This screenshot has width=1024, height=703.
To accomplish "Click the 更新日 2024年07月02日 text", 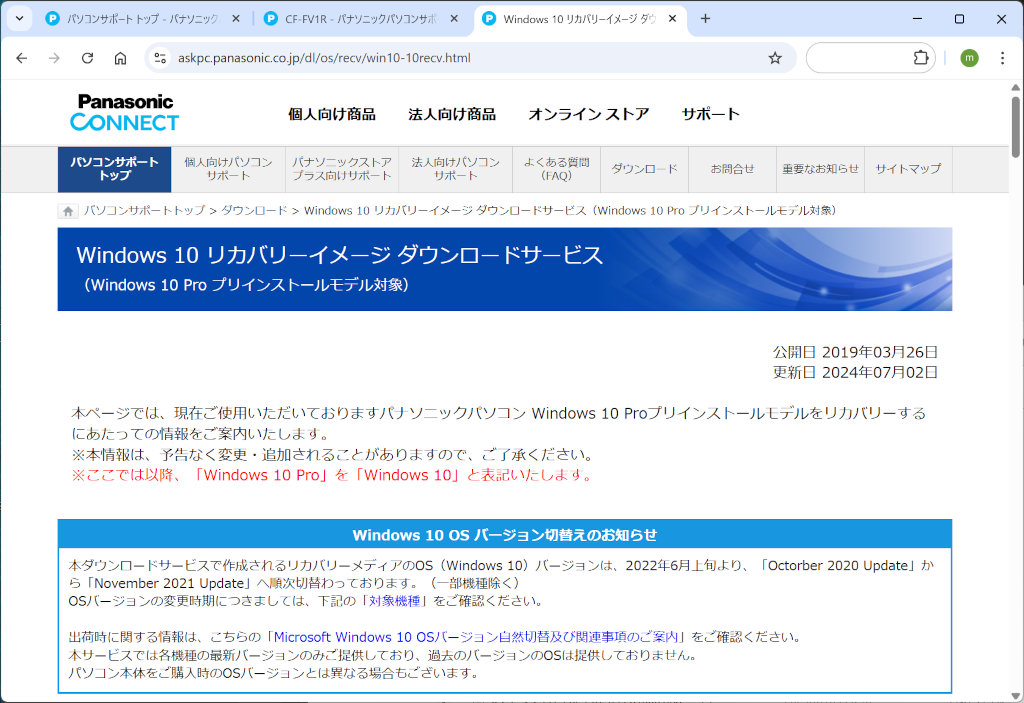I will (x=856, y=372).
